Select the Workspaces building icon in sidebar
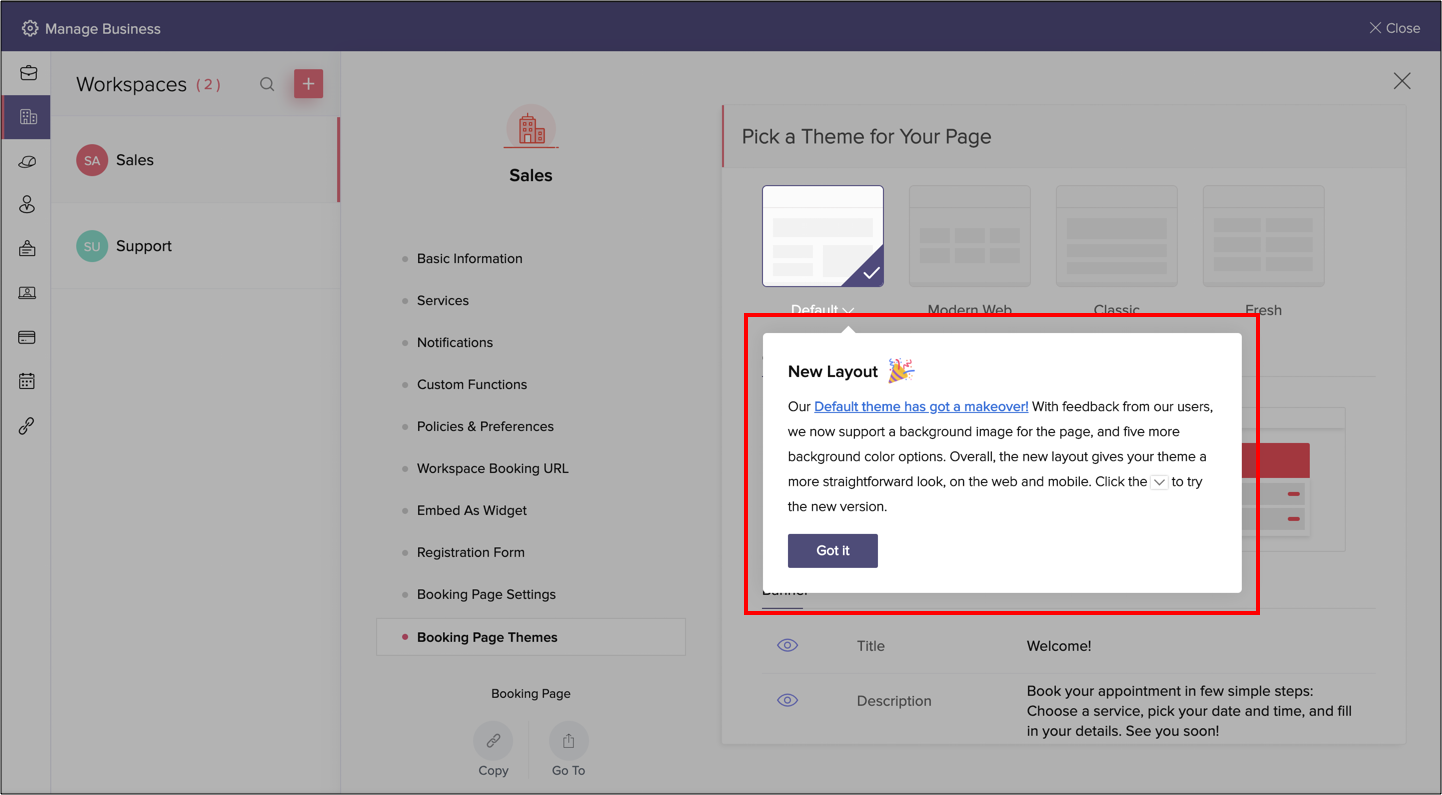Screen dimensions: 1442x795 coord(28,117)
